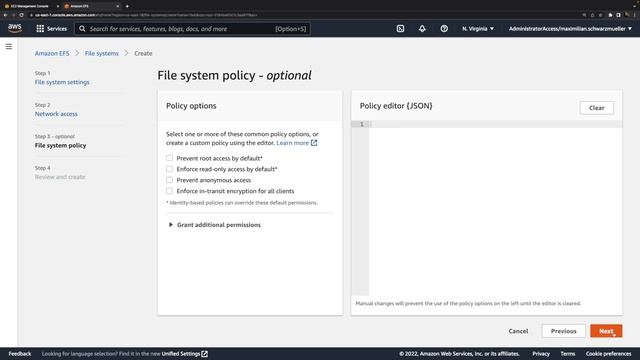Screen dimensions: 640x360
Task: Open the Terms footer link
Action: point(567,354)
